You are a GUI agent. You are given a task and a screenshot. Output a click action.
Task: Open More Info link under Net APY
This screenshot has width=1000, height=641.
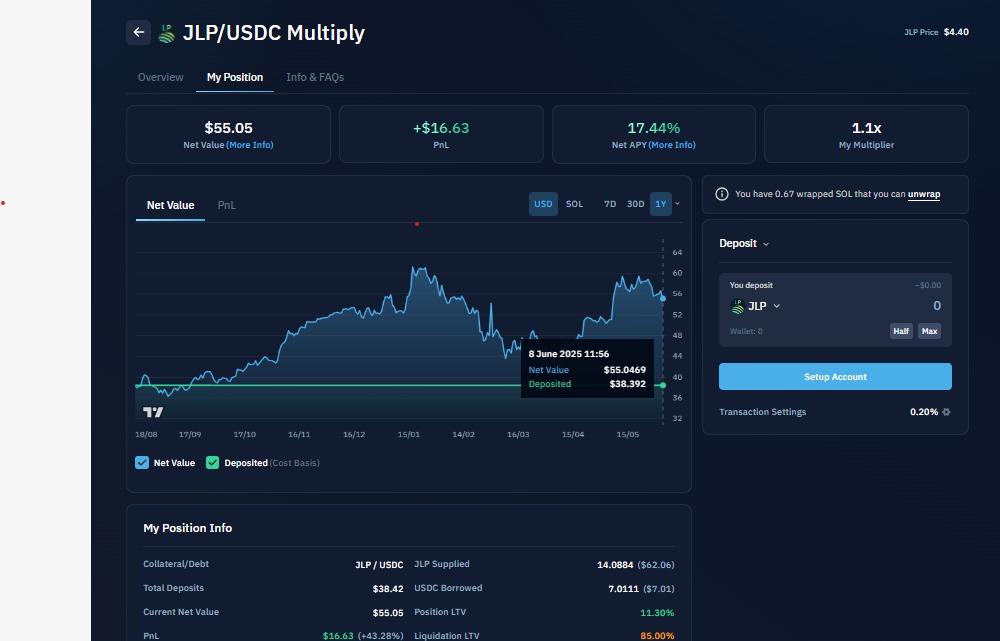(672, 145)
